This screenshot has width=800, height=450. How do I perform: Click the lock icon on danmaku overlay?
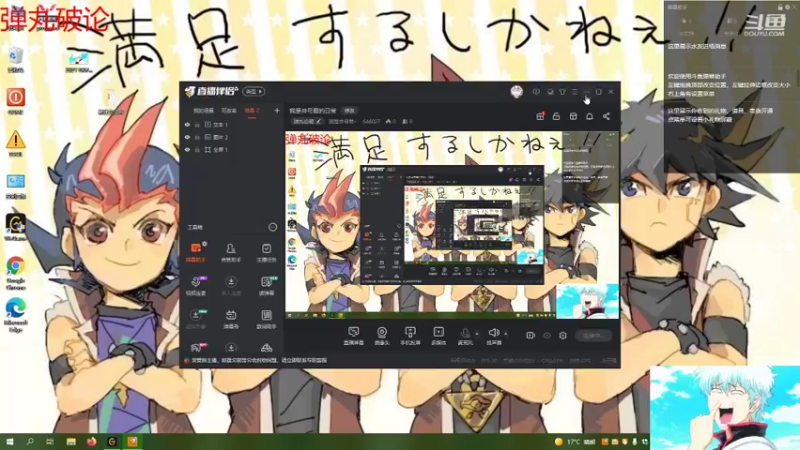click(x=780, y=7)
